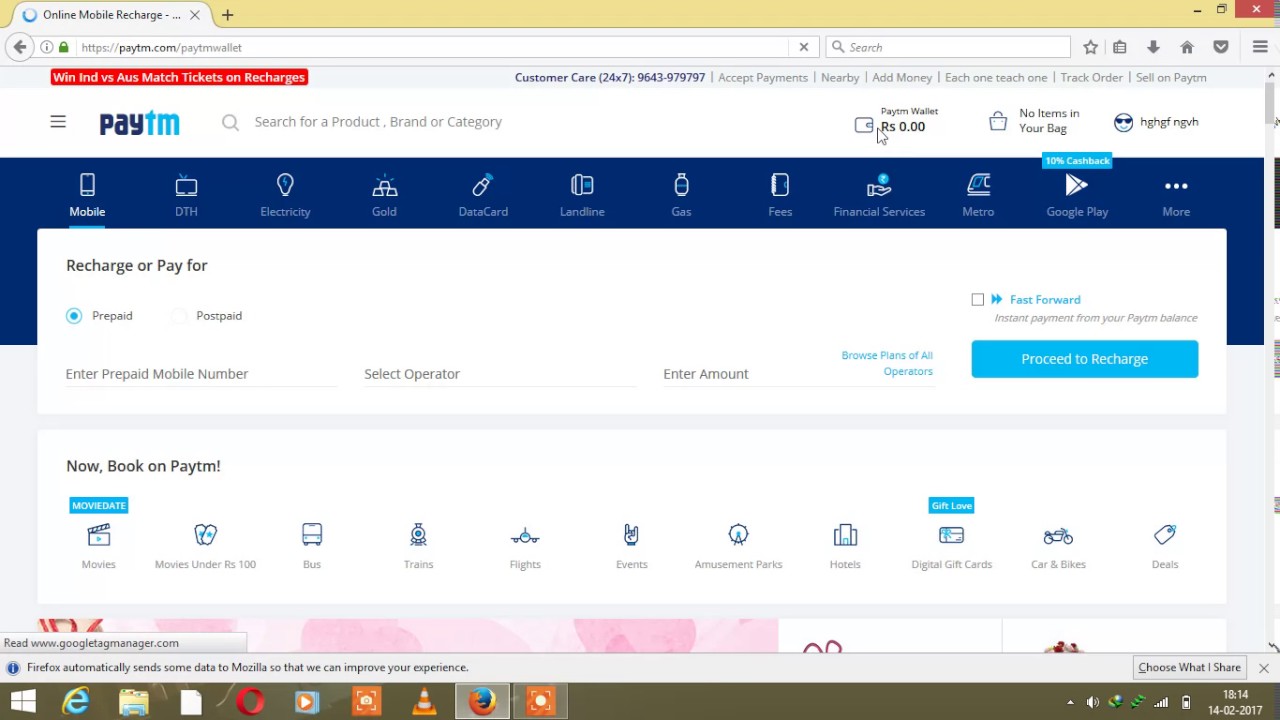
Task: Click the Proceed to Recharge button
Action: click(1084, 359)
